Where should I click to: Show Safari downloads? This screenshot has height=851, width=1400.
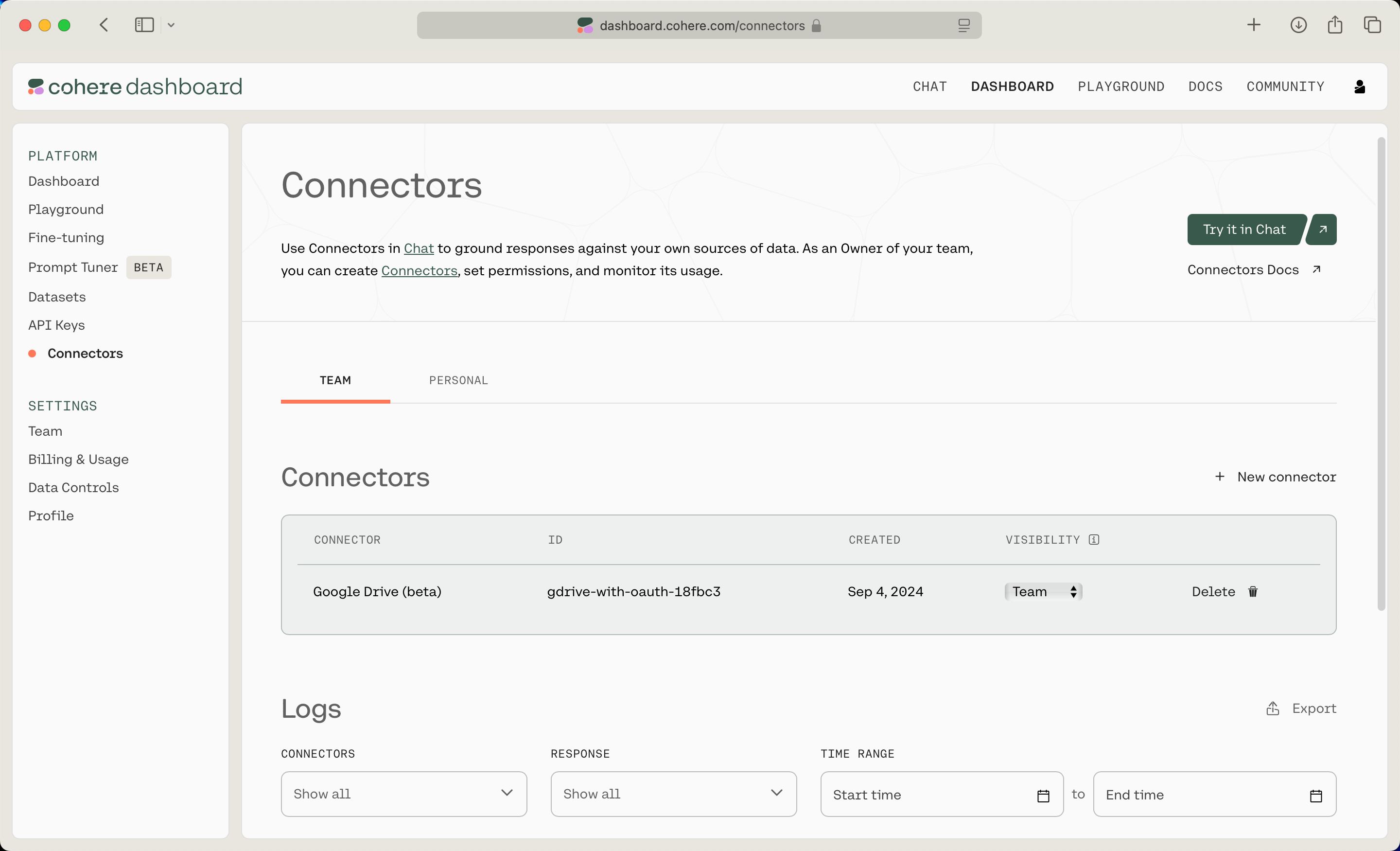(x=1298, y=25)
